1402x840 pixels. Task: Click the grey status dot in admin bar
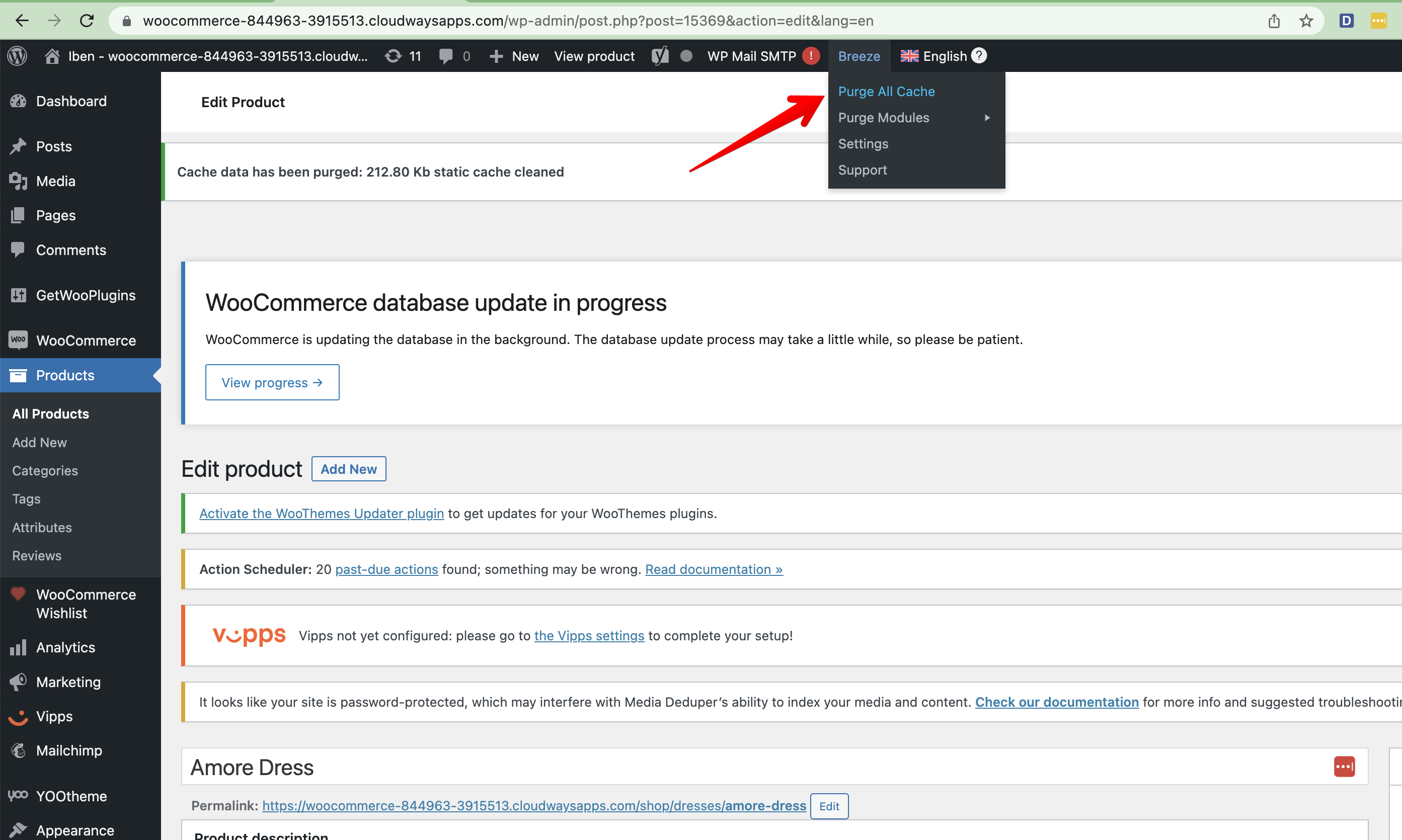pos(686,55)
